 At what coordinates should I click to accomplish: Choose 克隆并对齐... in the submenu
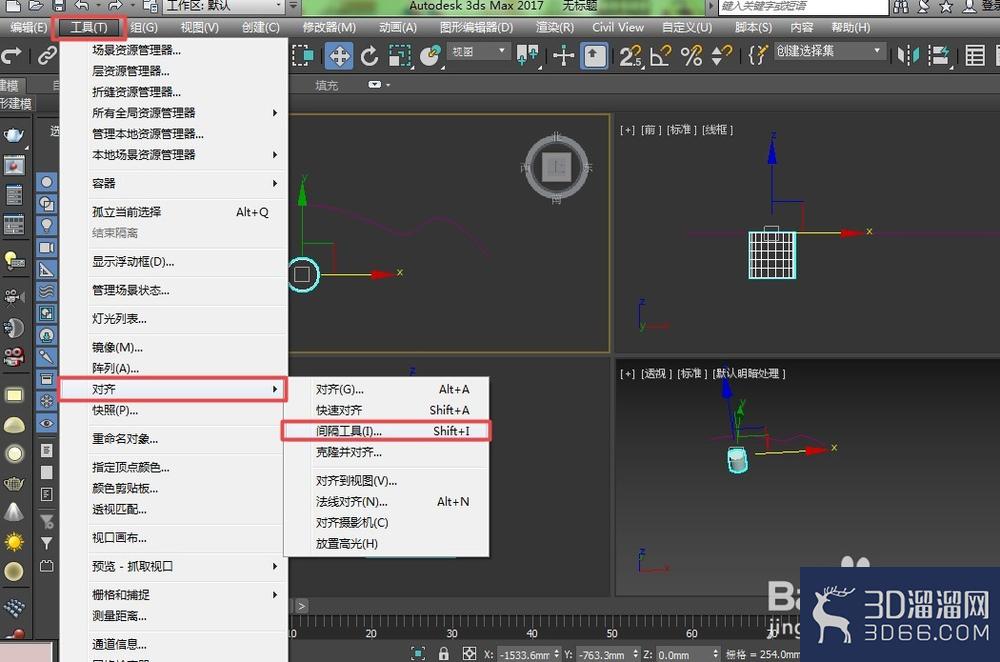tap(386, 452)
